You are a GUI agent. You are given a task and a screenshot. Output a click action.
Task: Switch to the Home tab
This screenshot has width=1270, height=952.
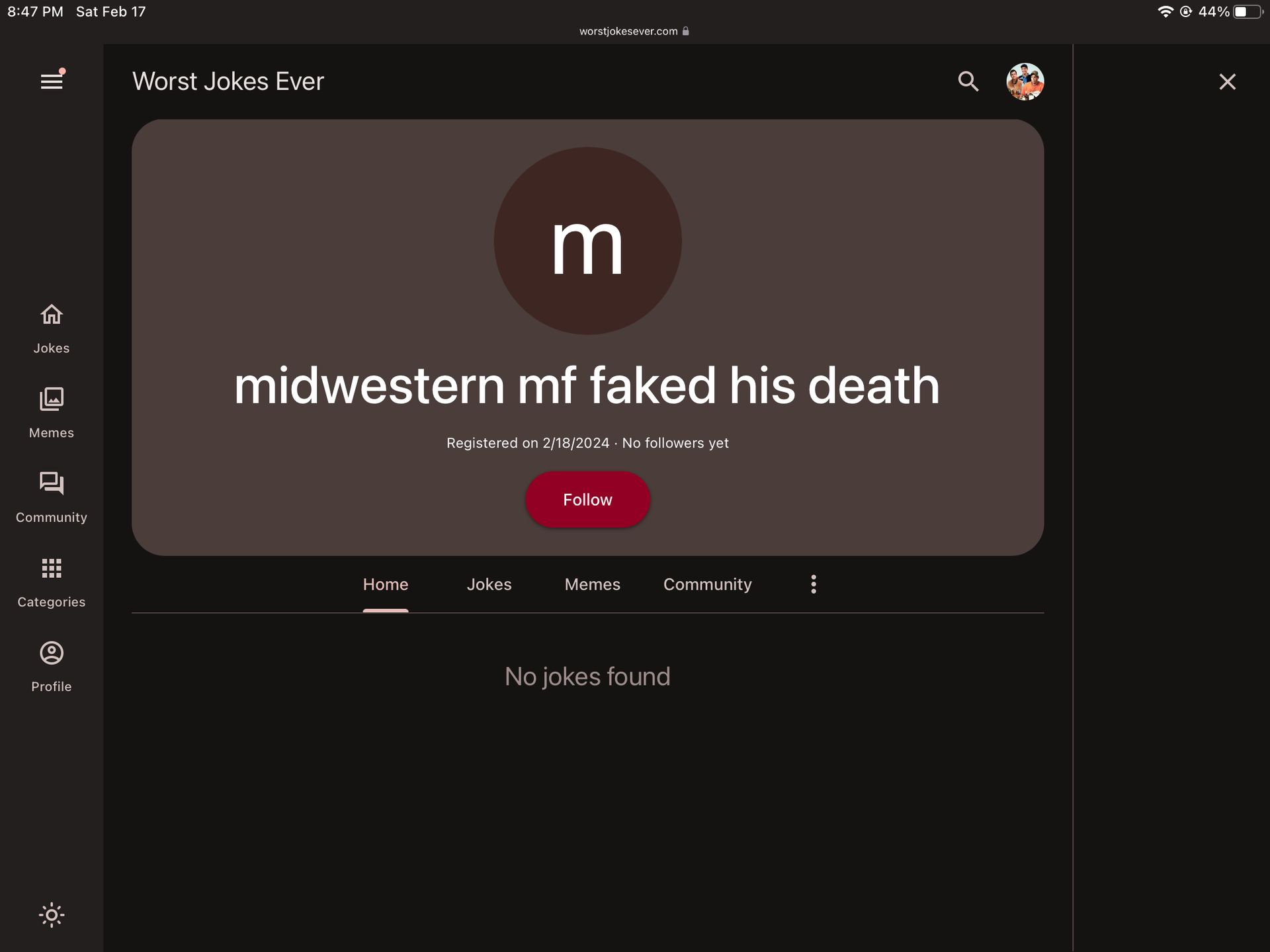pos(386,584)
